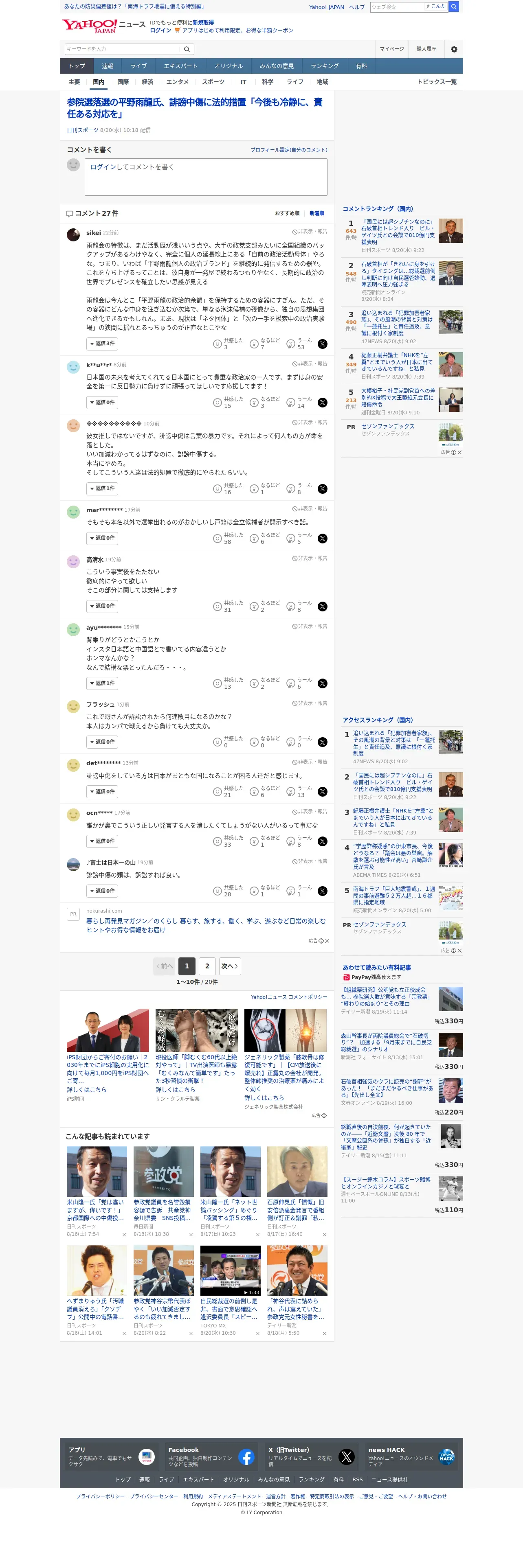Click the comment text box
Image resolution: width=523 pixels, height=1568 pixels.
(x=206, y=177)
